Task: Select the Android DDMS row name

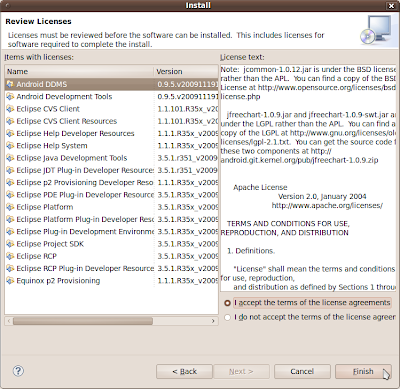Action: point(42,84)
